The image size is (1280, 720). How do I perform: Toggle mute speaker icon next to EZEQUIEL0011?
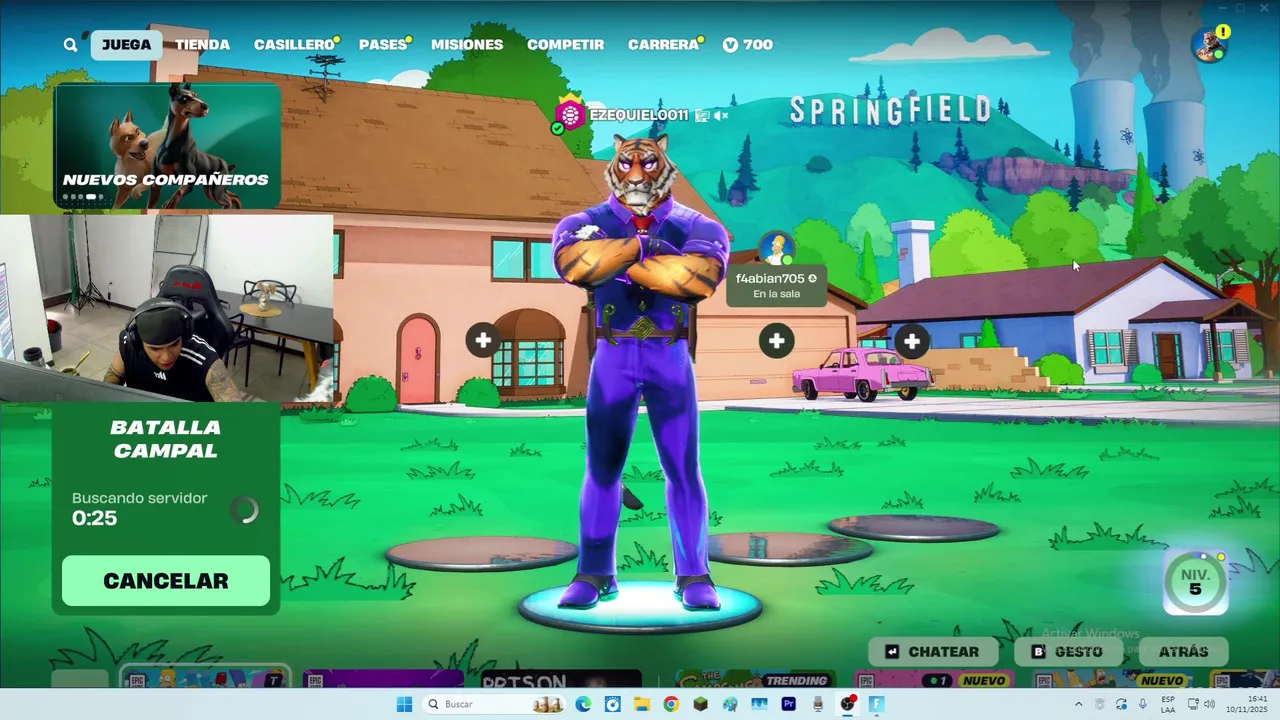coord(721,115)
